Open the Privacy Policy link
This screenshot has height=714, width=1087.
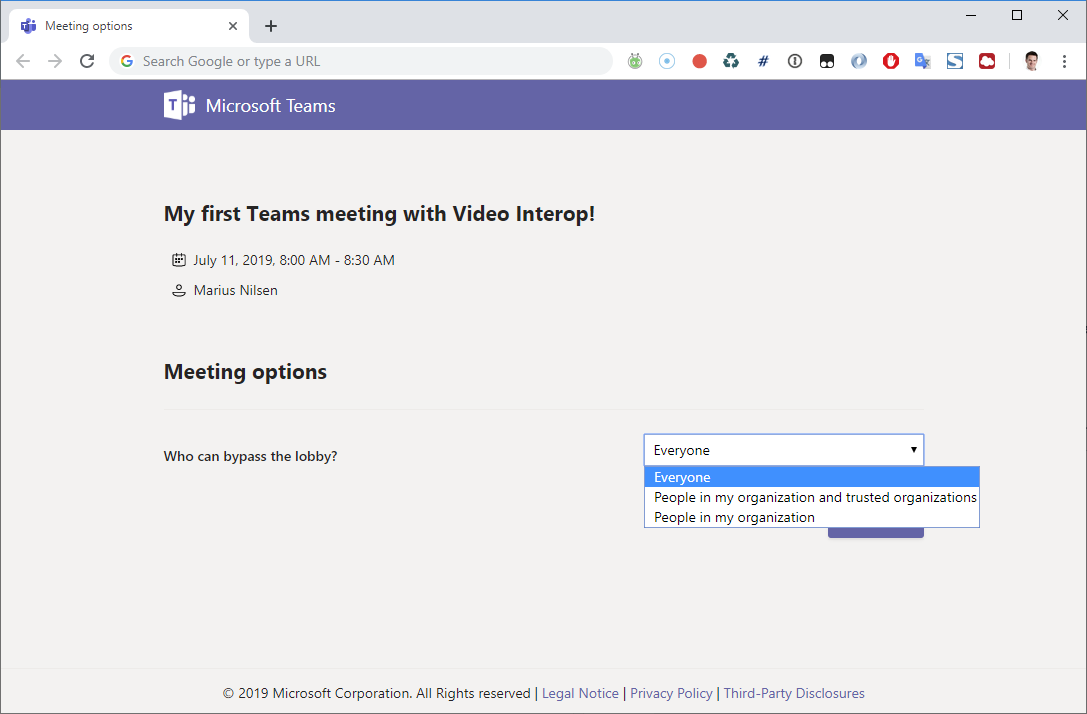pyautogui.click(x=671, y=693)
